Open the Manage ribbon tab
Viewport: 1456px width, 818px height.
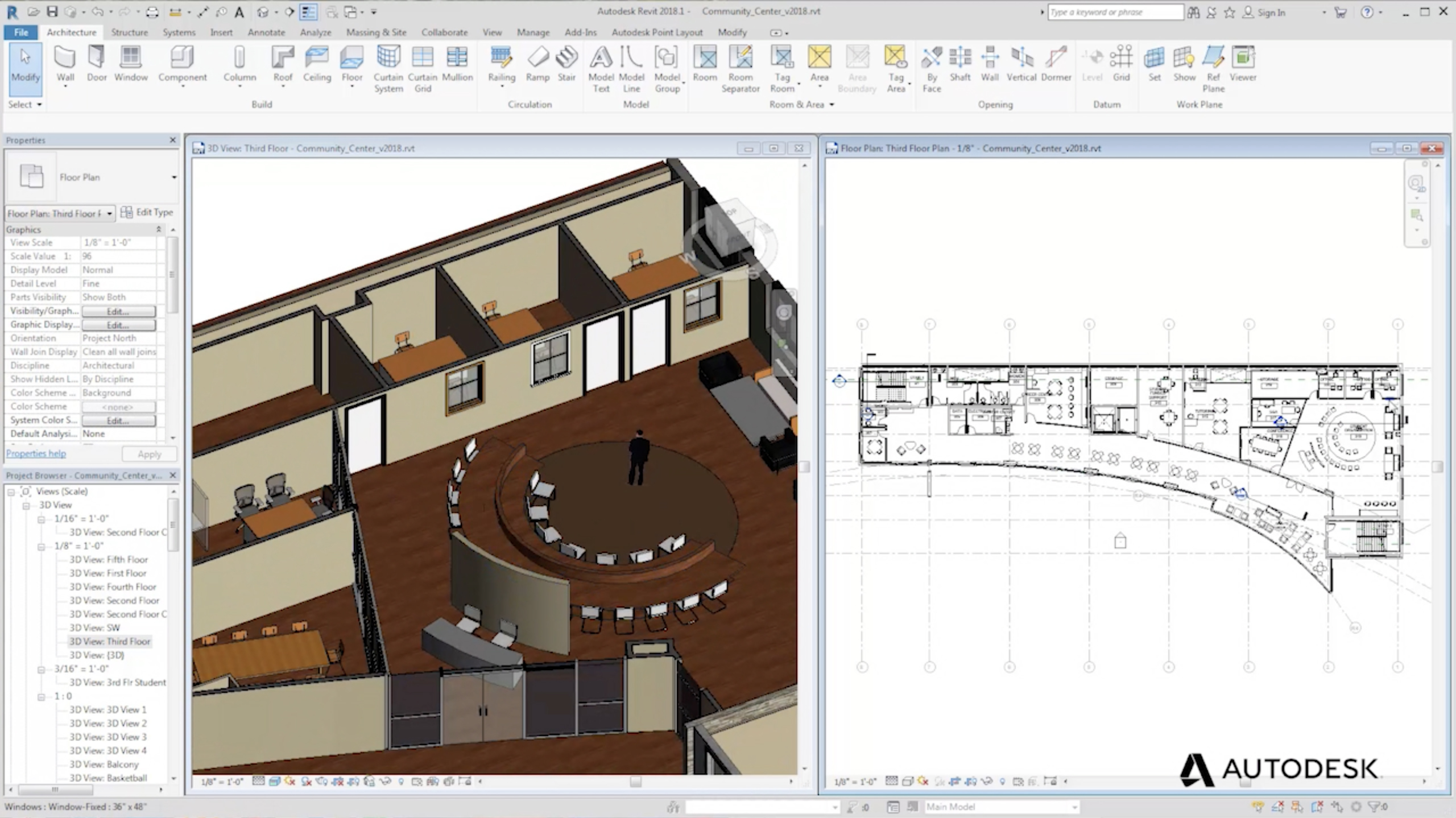click(x=533, y=32)
